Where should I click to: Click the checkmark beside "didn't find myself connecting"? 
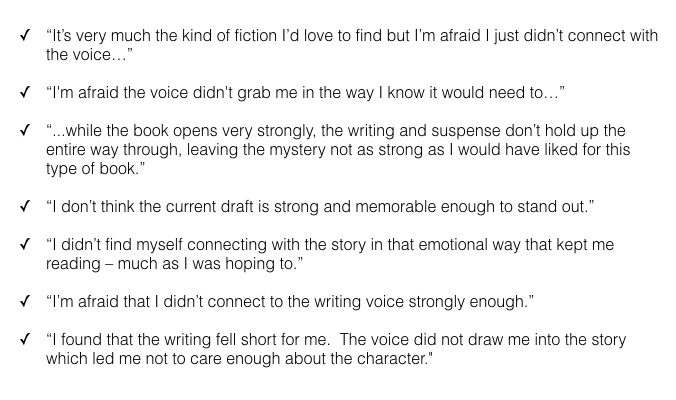click(x=25, y=244)
